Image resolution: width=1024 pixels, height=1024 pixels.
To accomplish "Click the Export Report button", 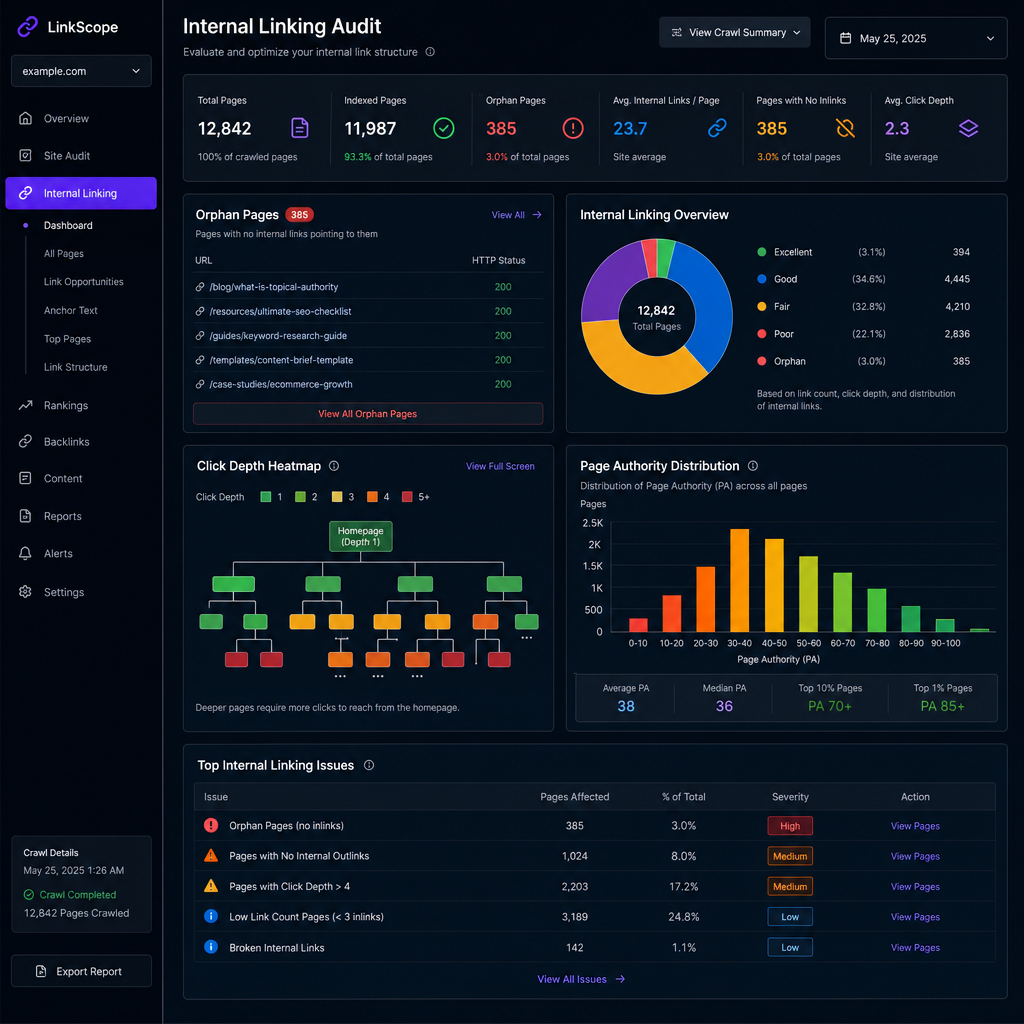I will (81, 970).
